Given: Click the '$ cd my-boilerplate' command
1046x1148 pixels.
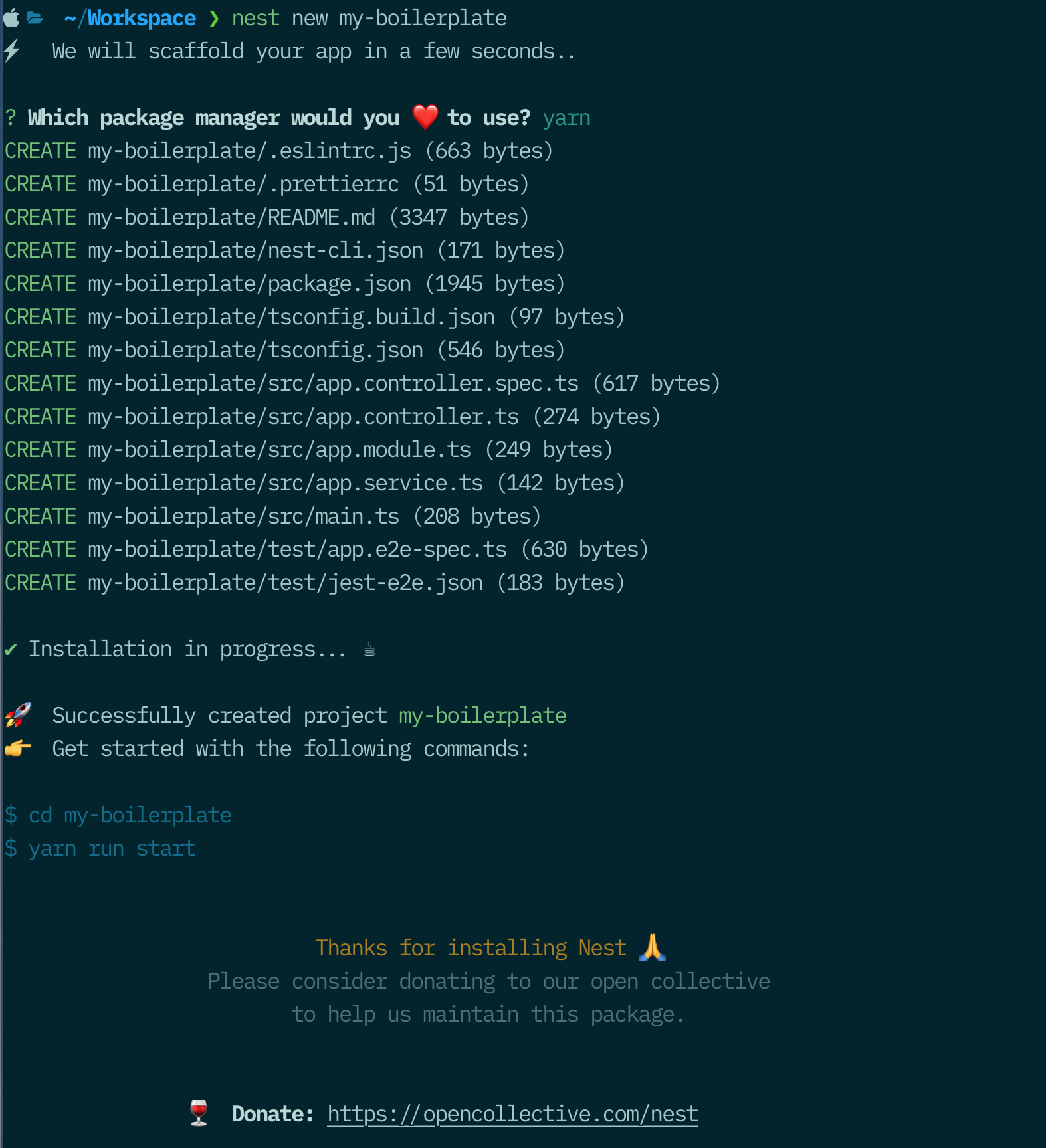Looking at the screenshot, I should click(118, 816).
